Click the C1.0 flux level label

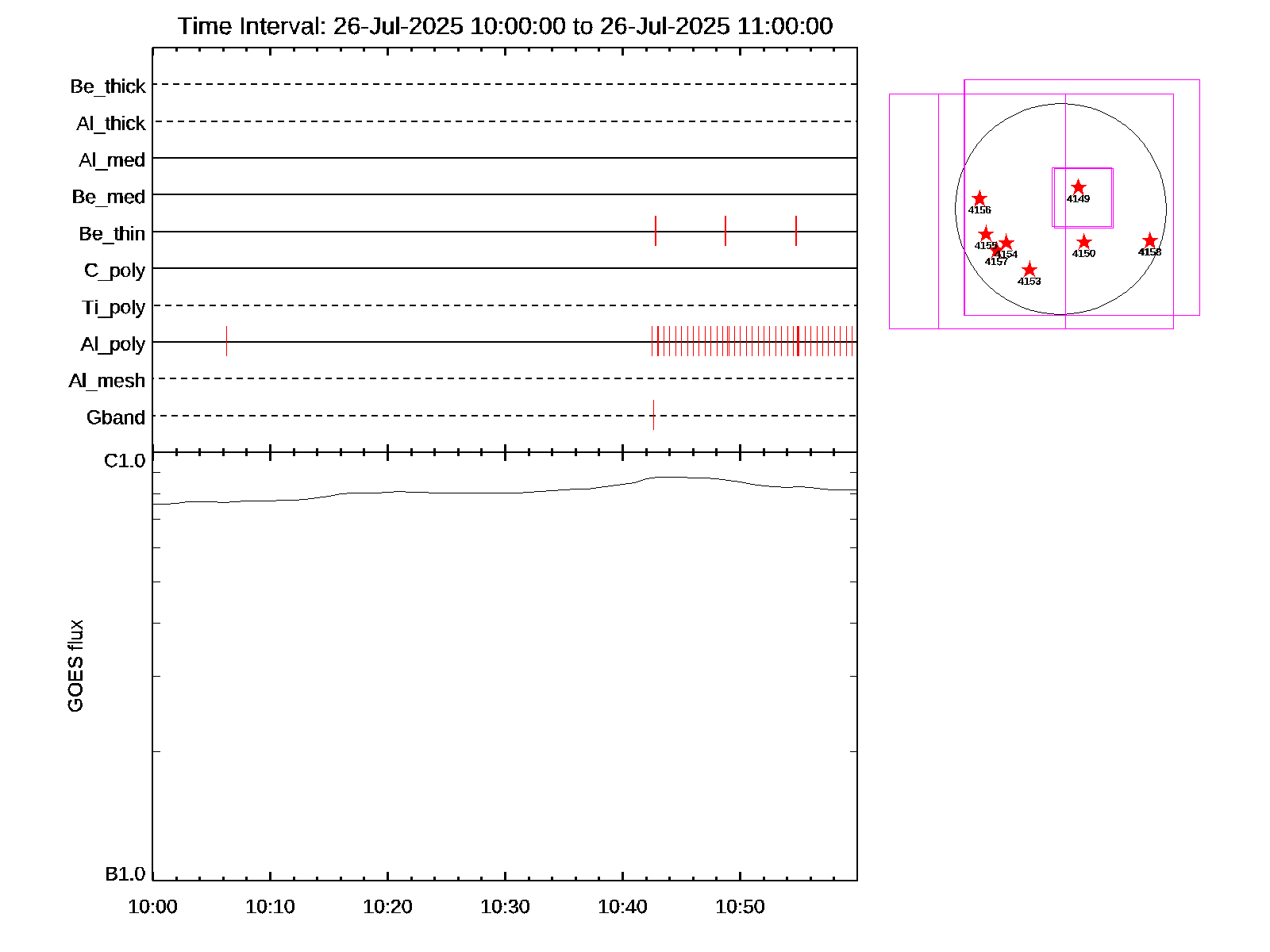[125, 461]
